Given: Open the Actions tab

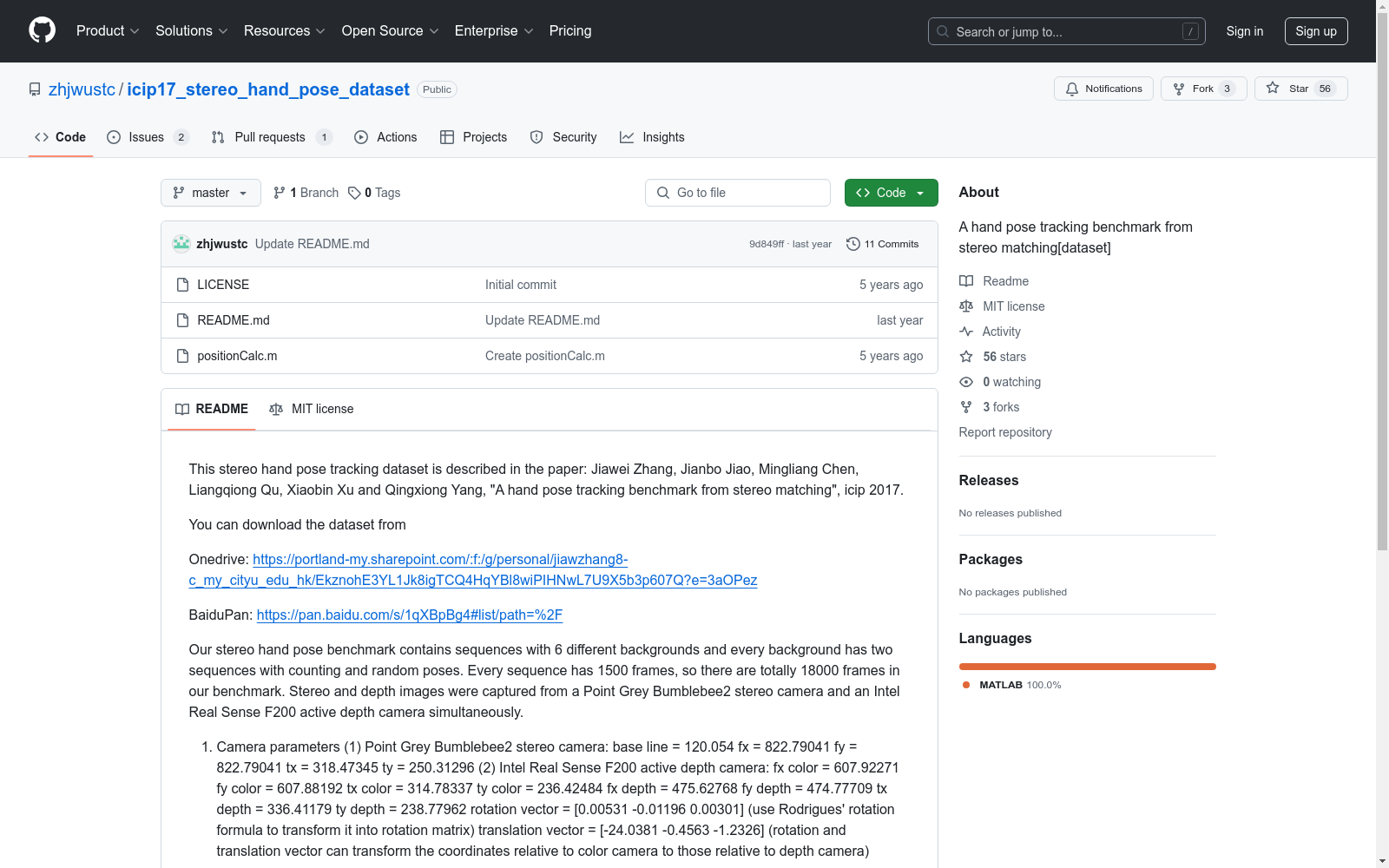Looking at the screenshot, I should [385, 137].
